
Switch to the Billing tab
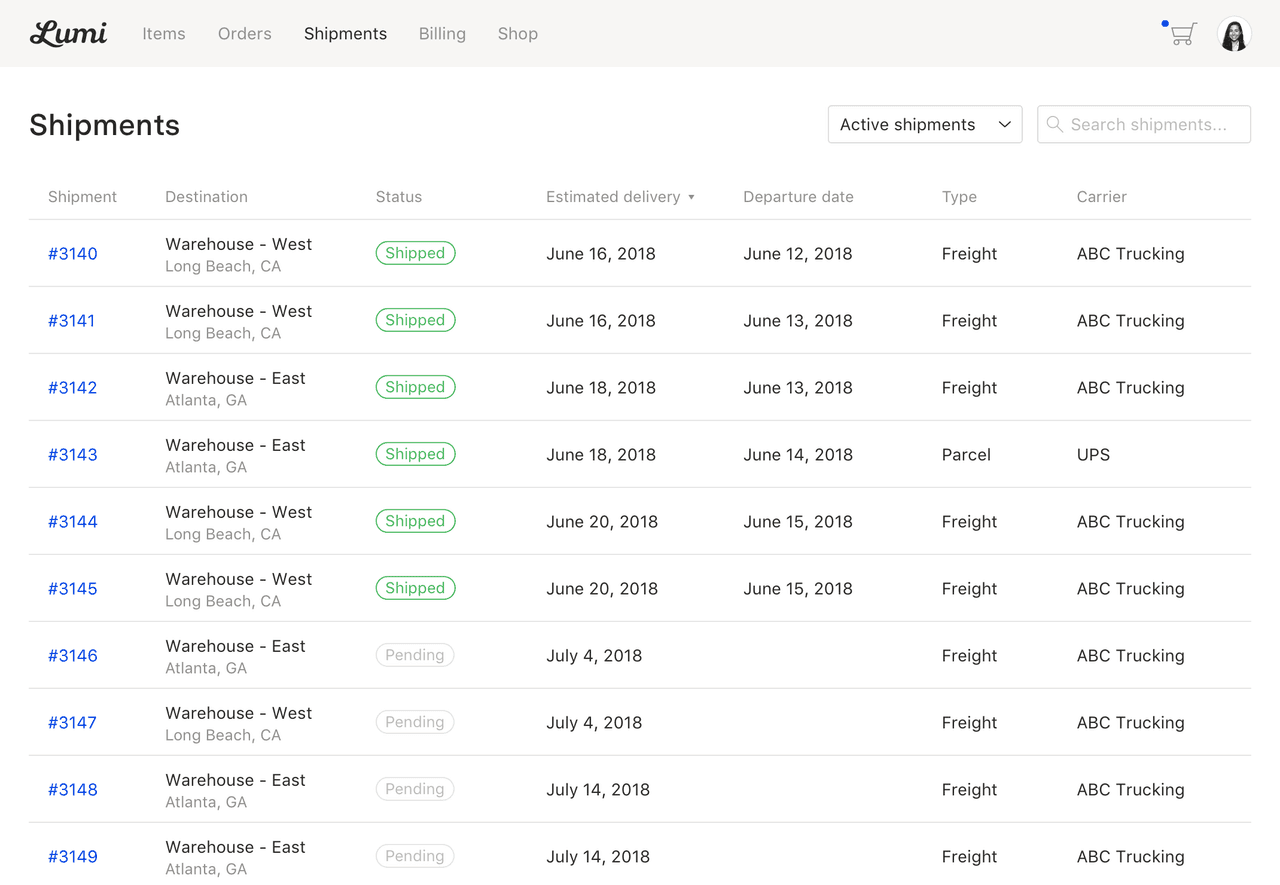pos(442,34)
